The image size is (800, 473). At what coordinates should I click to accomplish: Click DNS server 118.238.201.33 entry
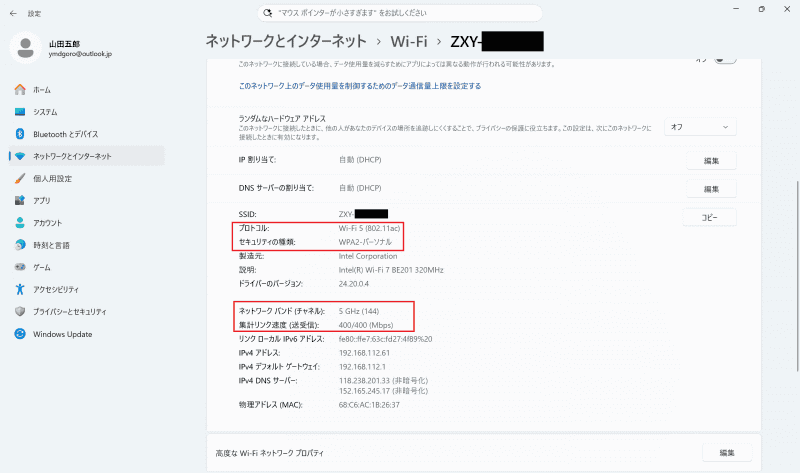383,381
